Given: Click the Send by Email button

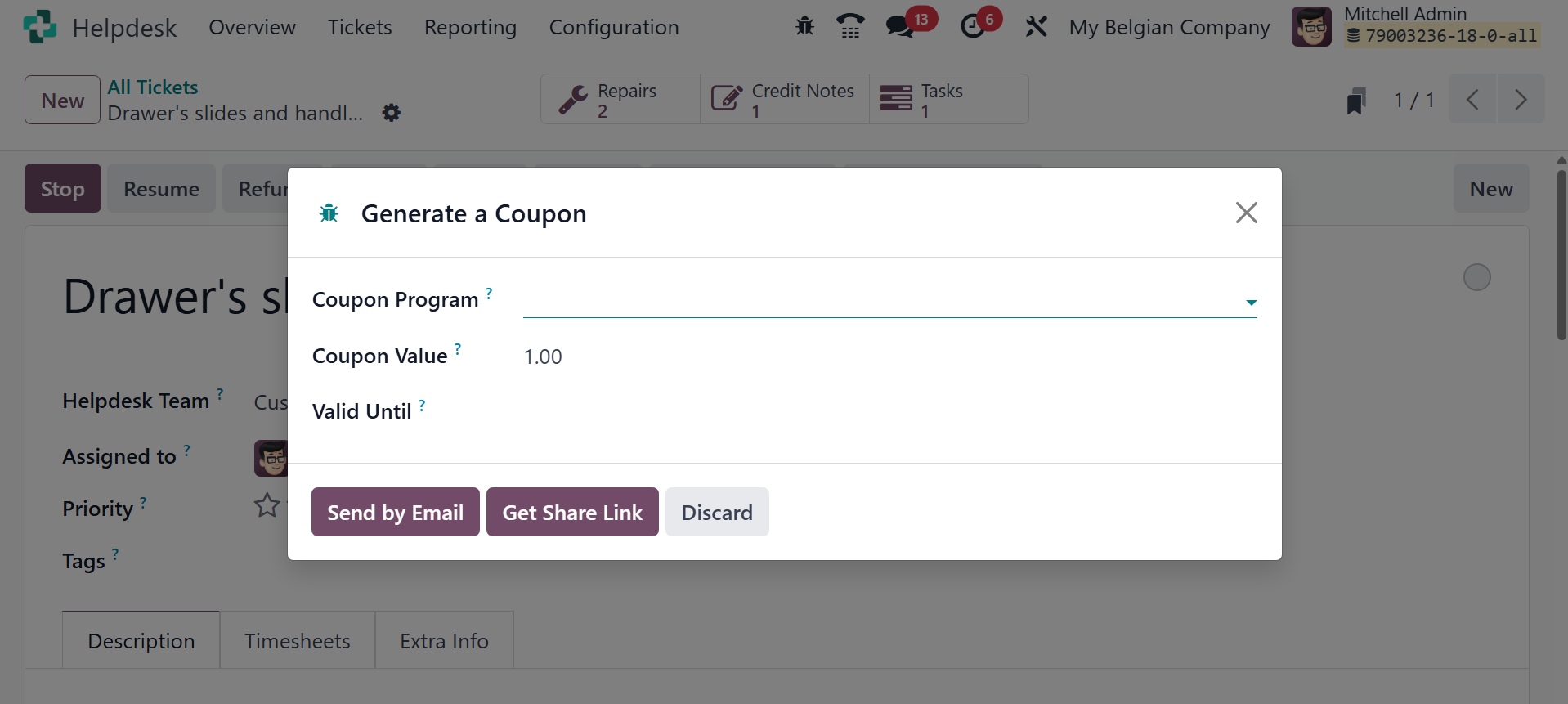Looking at the screenshot, I should click(395, 513).
